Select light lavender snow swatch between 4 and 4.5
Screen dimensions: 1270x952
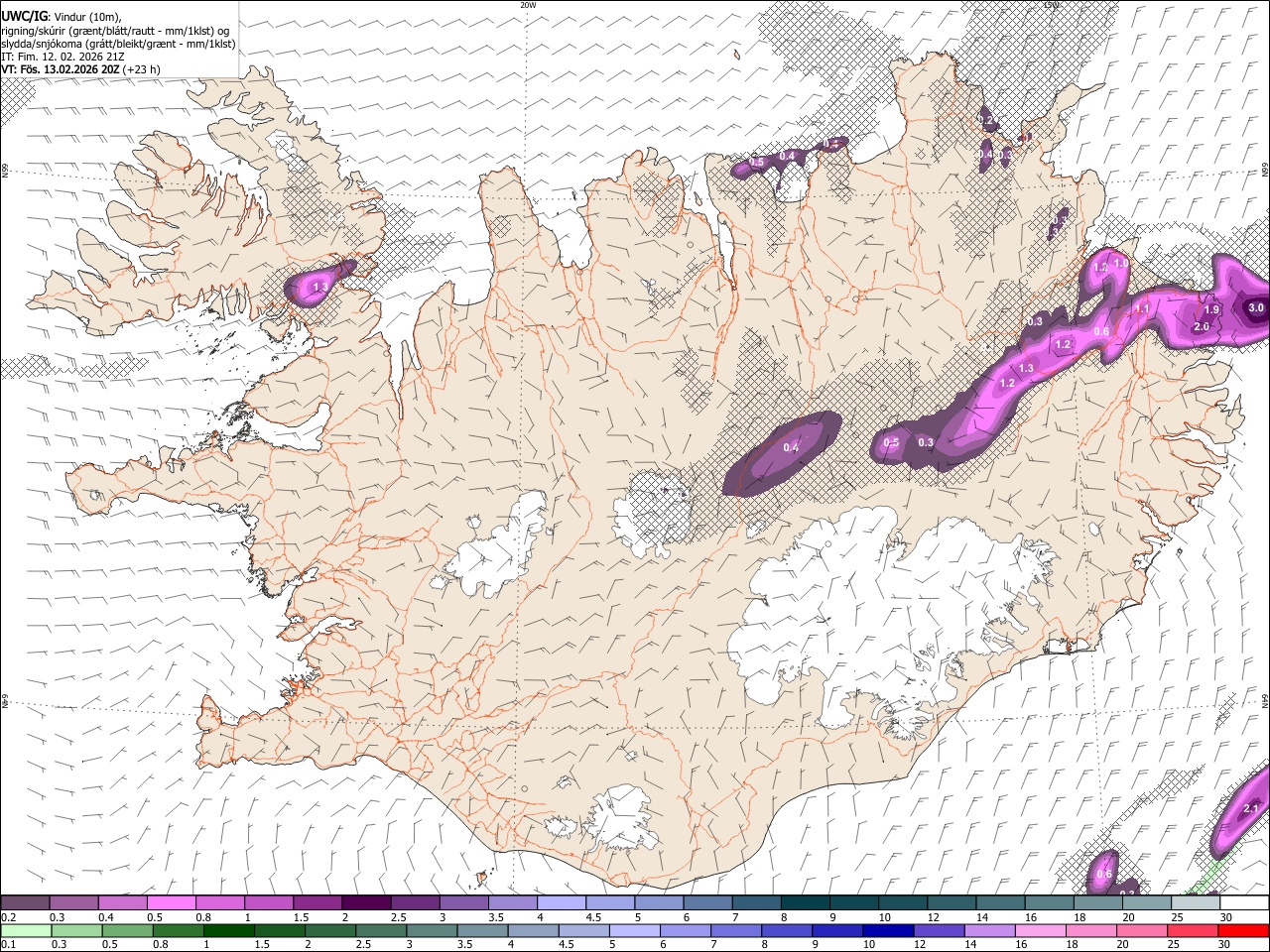pos(562,902)
